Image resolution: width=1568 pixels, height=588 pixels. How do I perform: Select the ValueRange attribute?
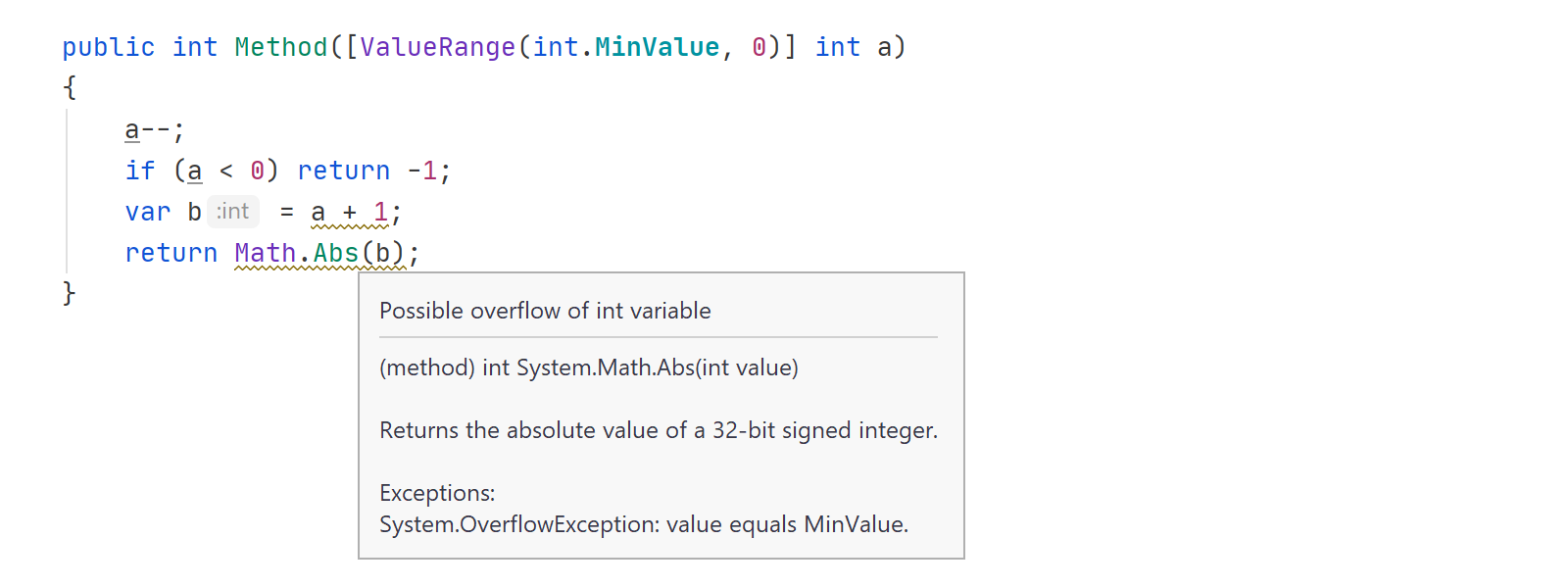point(438,47)
